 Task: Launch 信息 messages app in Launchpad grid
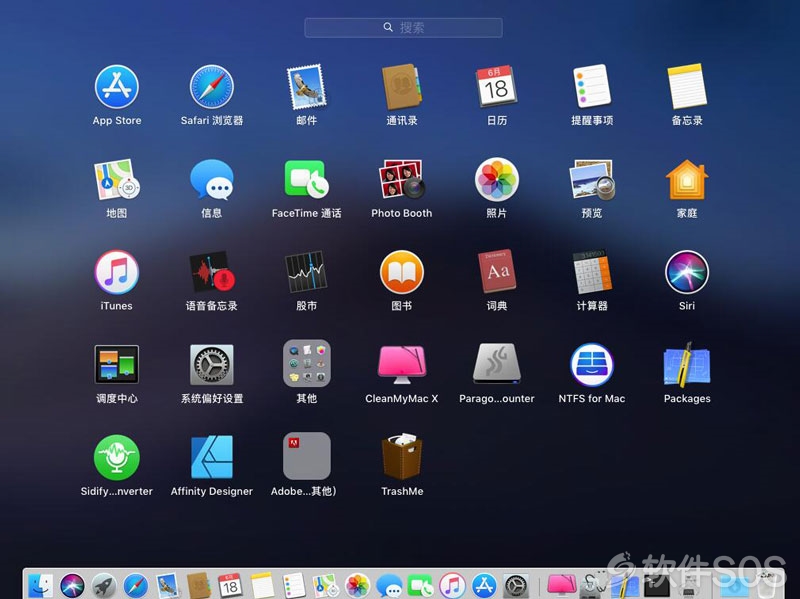[x=212, y=180]
